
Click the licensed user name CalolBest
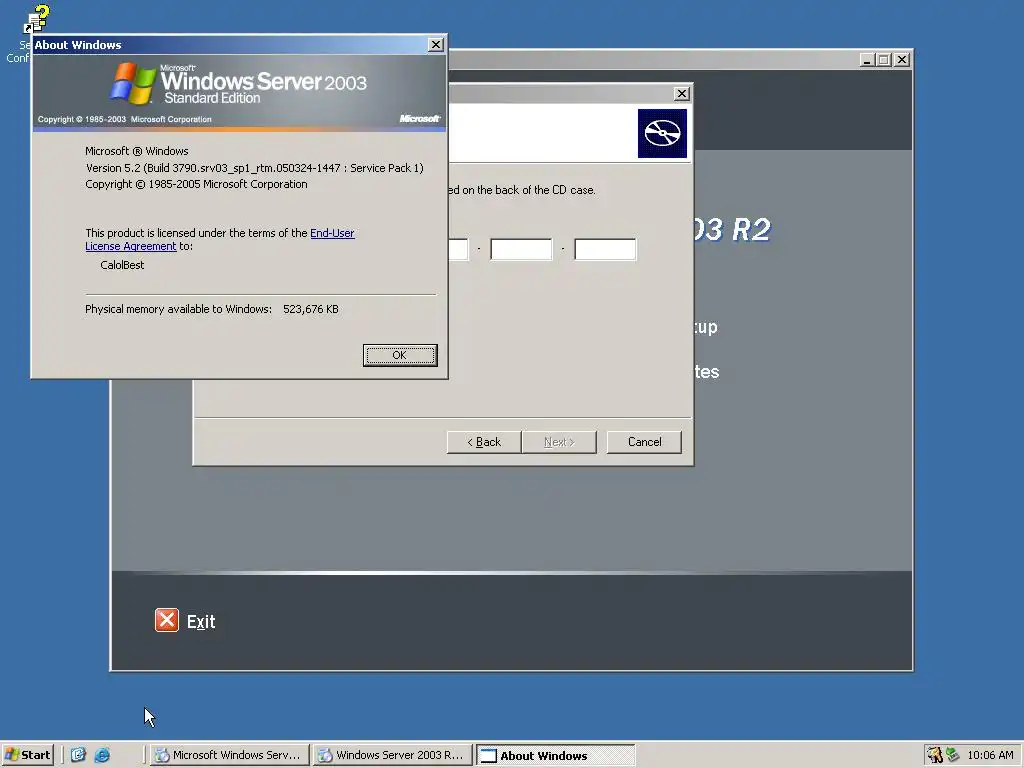click(x=122, y=265)
